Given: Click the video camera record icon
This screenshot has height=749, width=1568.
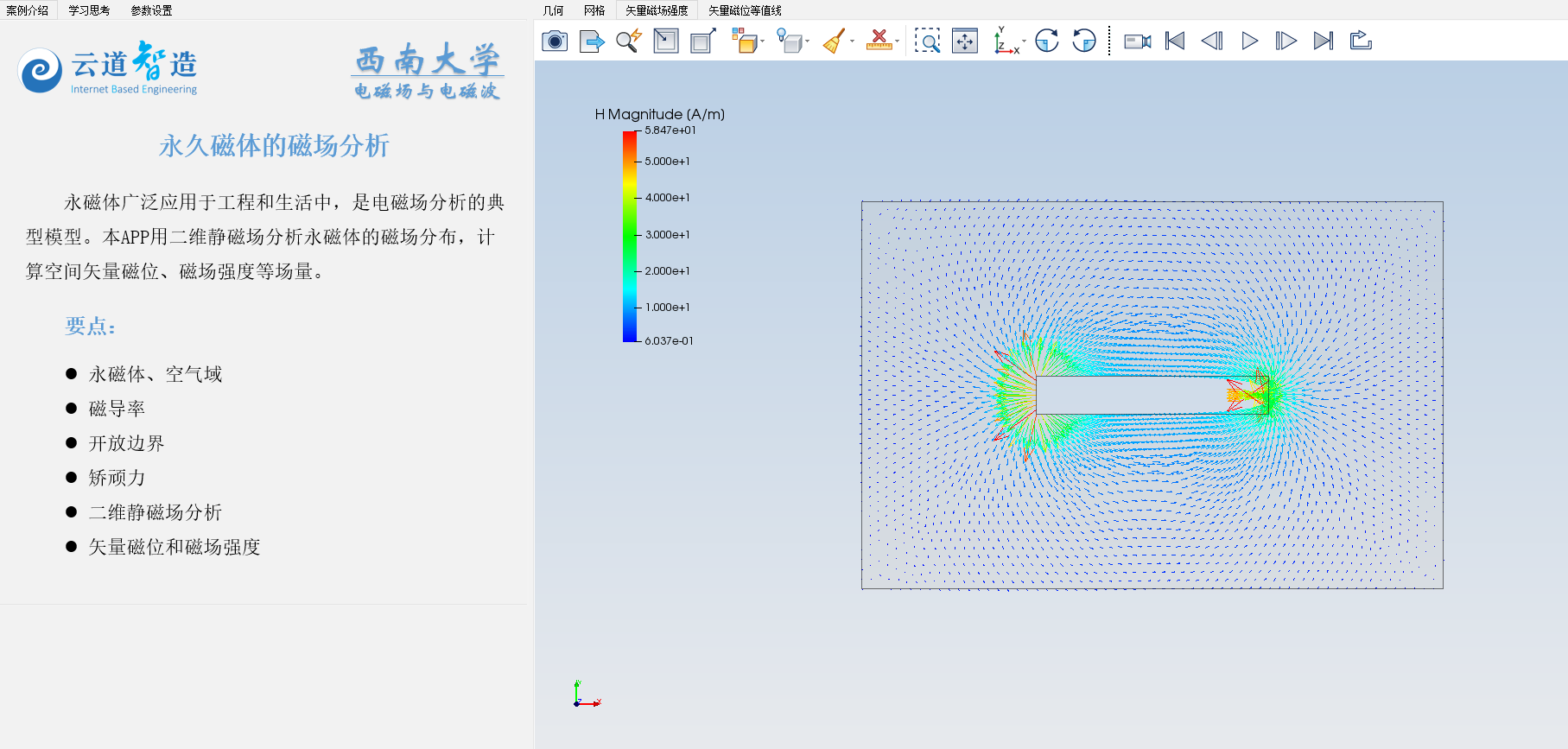Looking at the screenshot, I should pyautogui.click(x=1138, y=41).
